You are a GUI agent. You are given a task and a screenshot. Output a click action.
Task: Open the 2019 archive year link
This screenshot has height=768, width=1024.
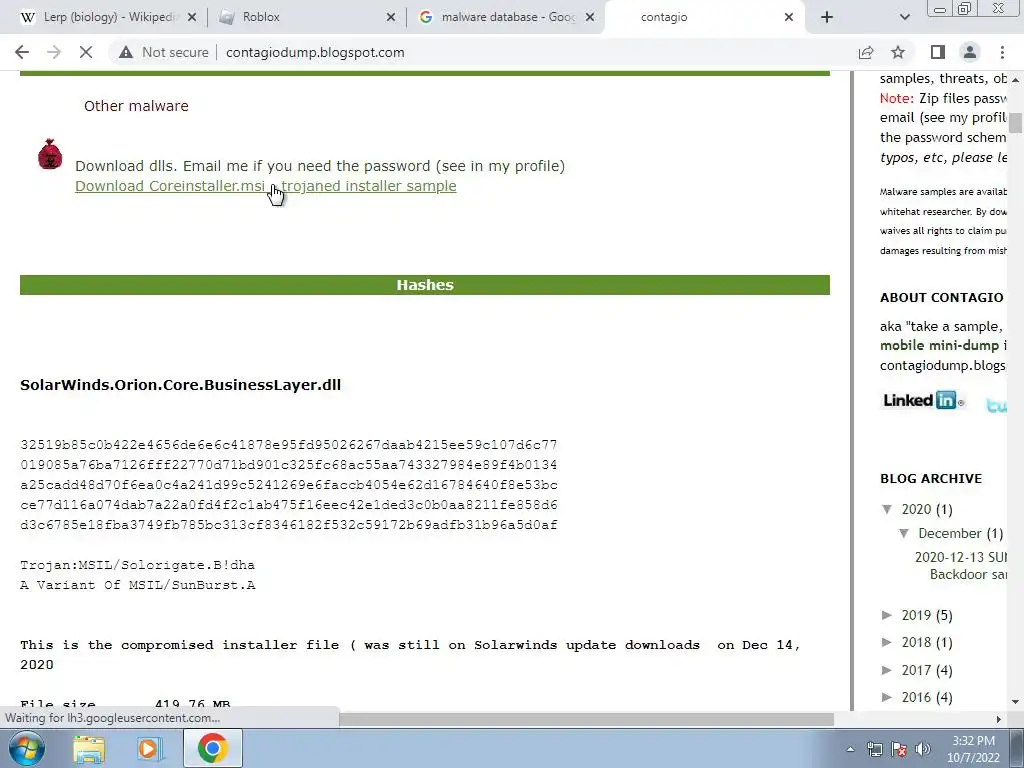tap(916, 615)
